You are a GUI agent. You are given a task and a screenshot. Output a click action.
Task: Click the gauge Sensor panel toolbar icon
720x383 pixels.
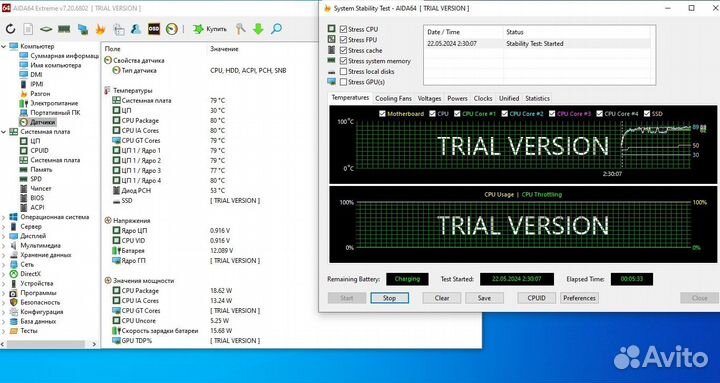[x=172, y=29]
